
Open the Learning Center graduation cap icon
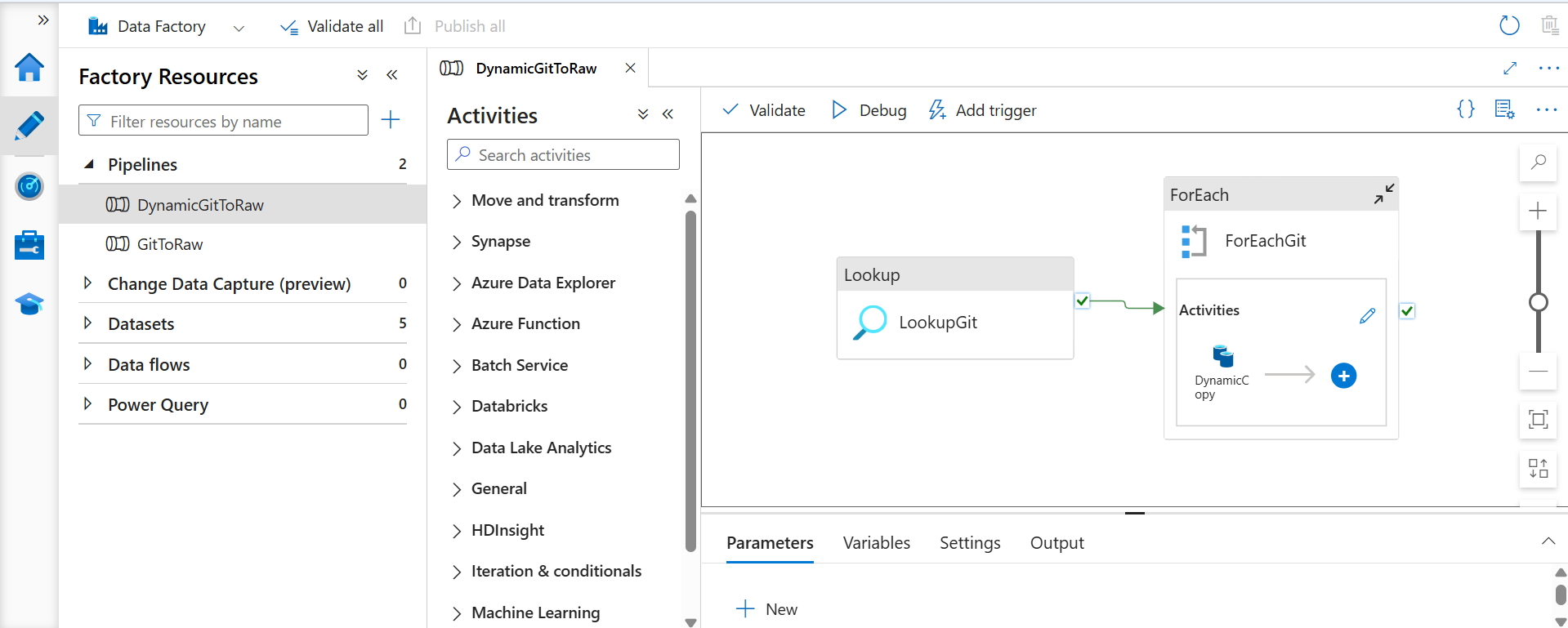click(29, 304)
